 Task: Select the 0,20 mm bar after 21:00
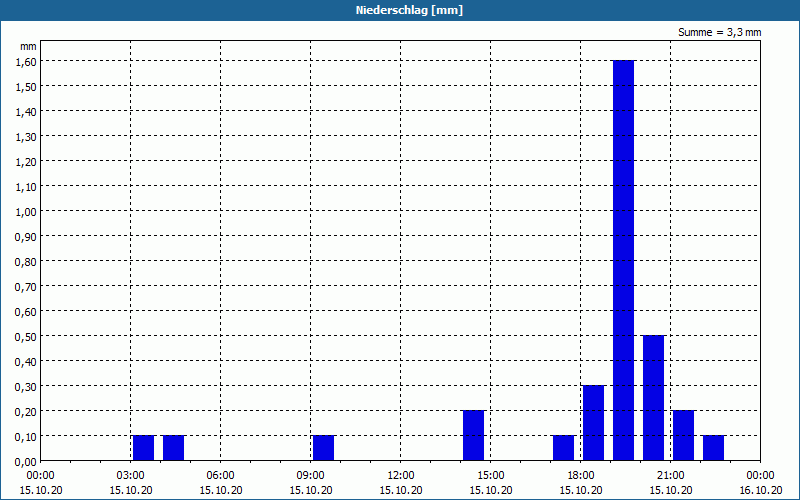click(684, 435)
